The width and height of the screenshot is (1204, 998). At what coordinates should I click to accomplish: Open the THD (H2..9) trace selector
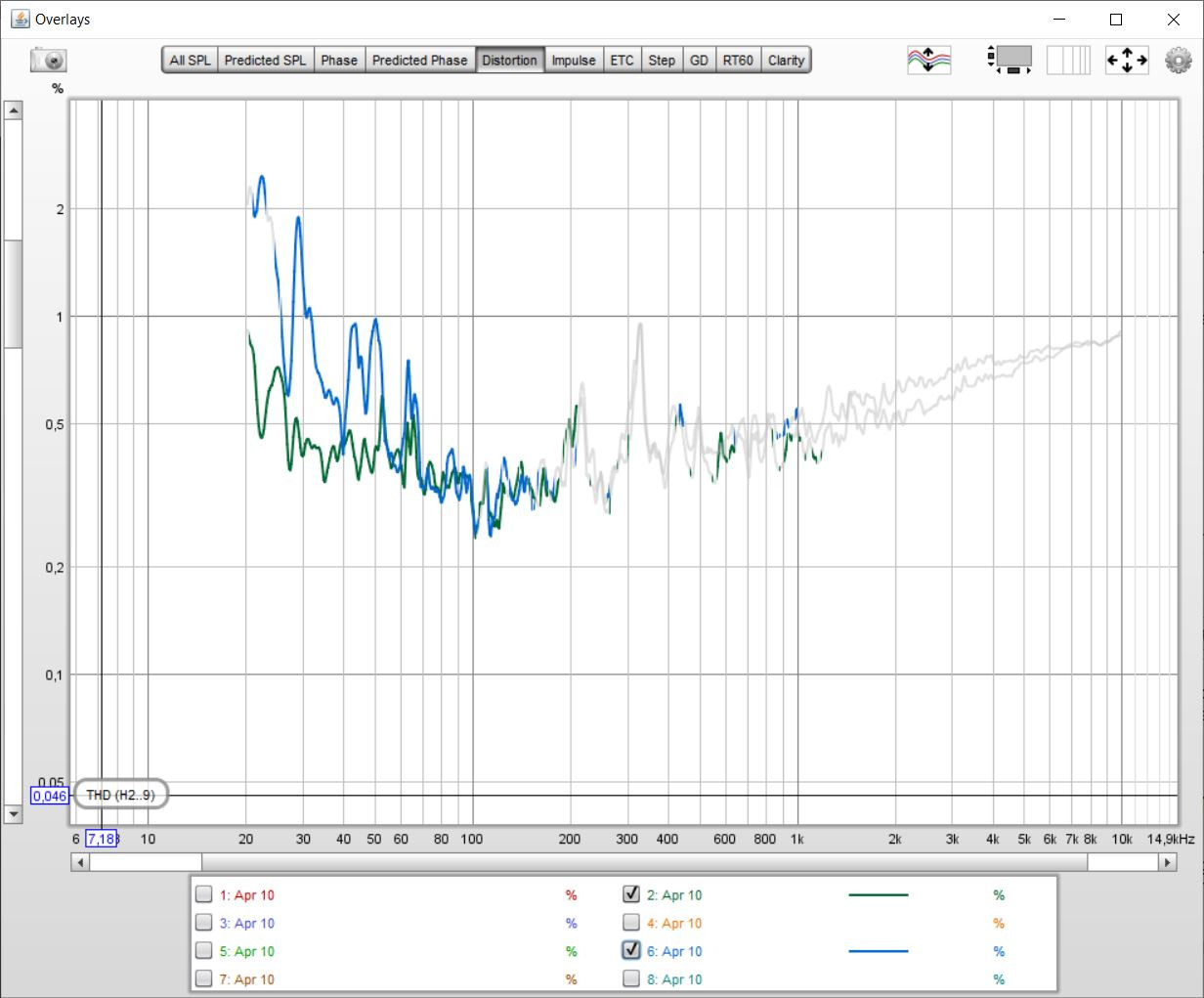pos(120,795)
